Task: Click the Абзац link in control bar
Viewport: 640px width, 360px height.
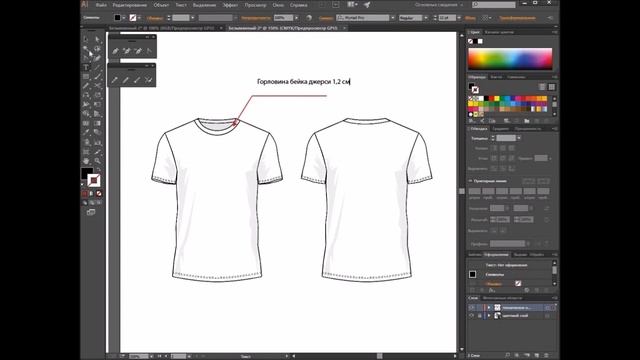Action: 470,18
